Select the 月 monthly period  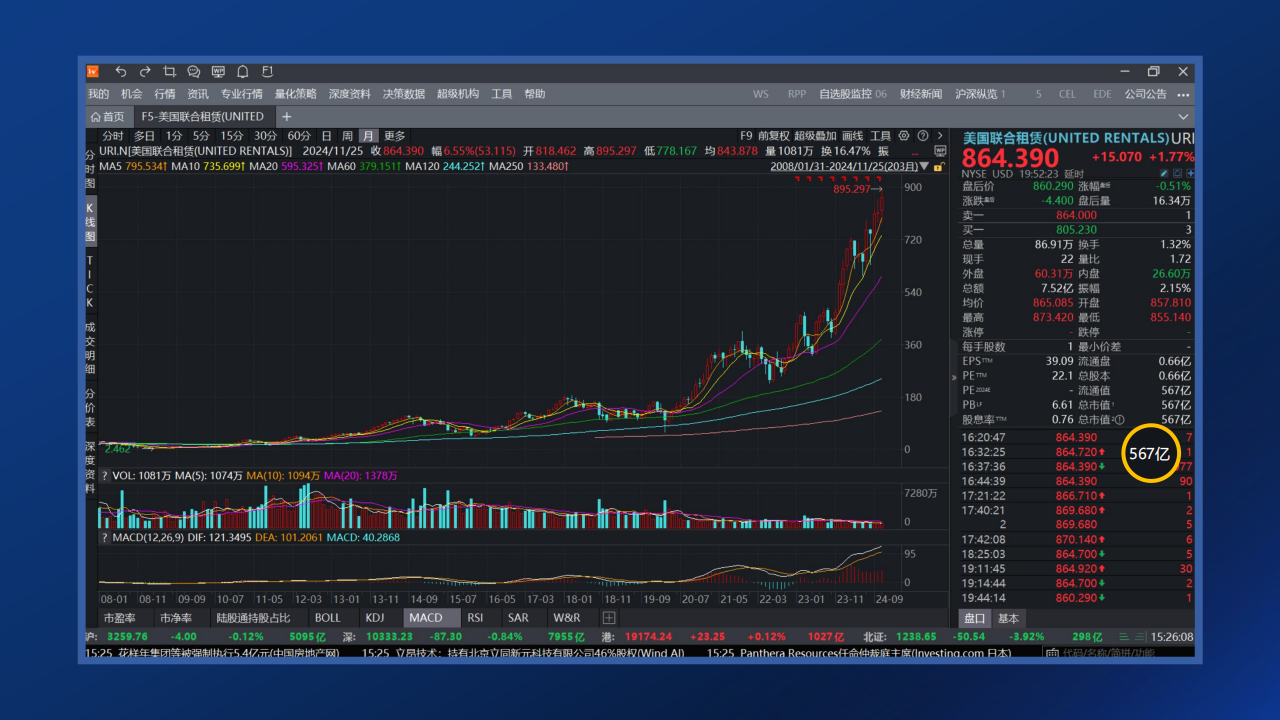(368, 136)
